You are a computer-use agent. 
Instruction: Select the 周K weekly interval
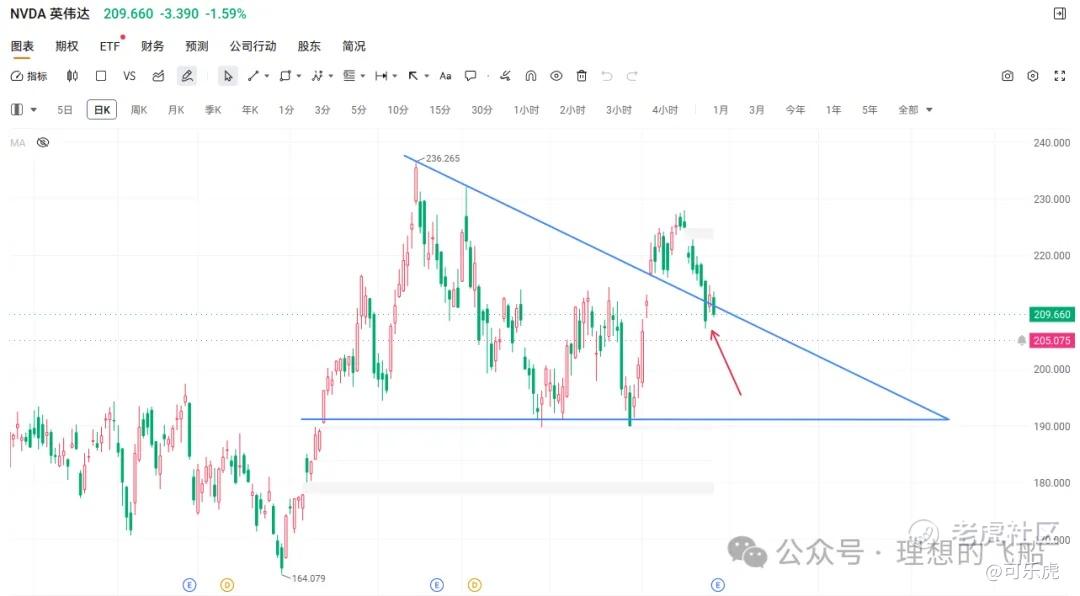(139, 110)
